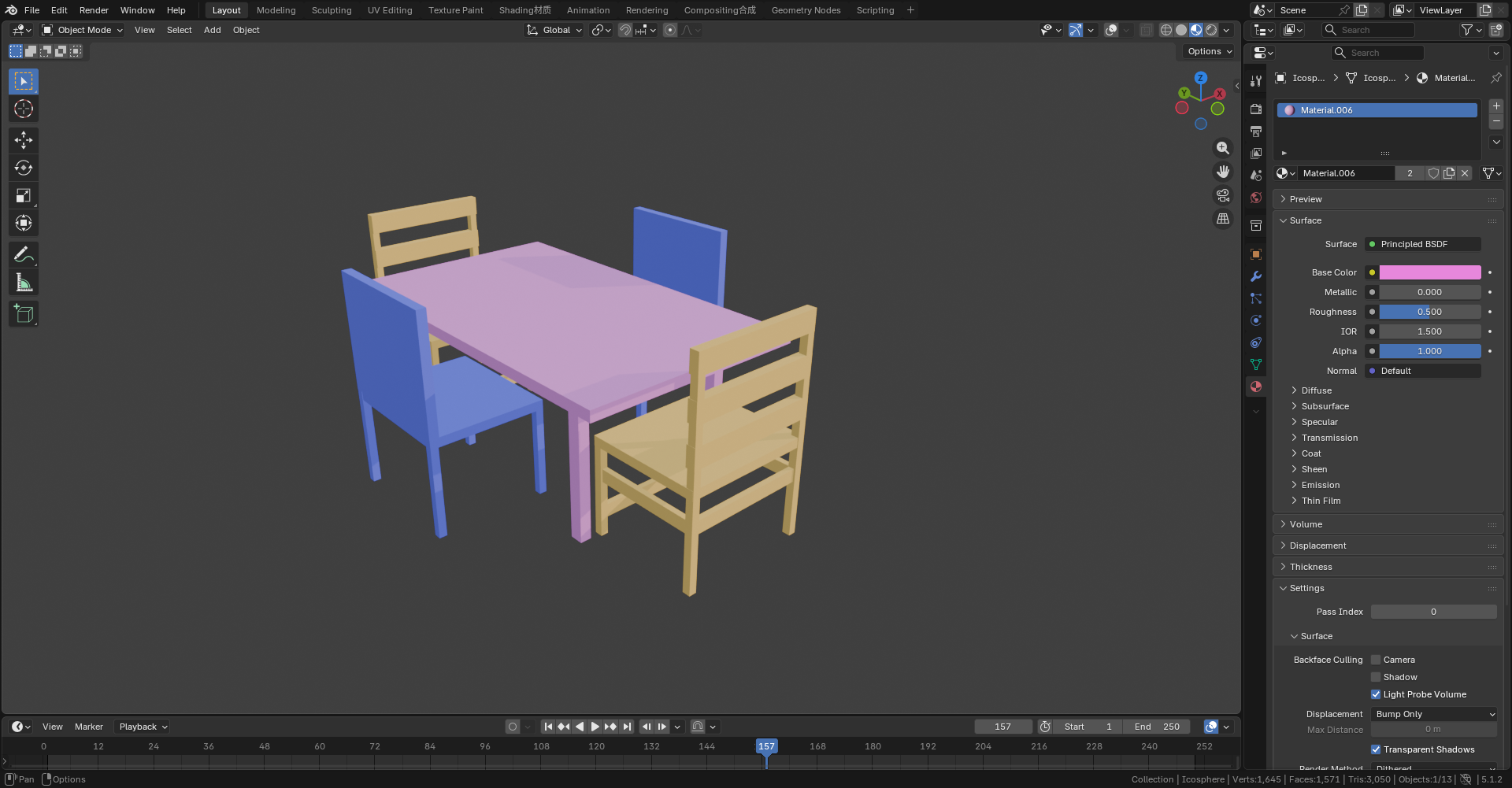Uncheck Light Probe Volume option
This screenshot has width=1512, height=788.
tap(1376, 694)
